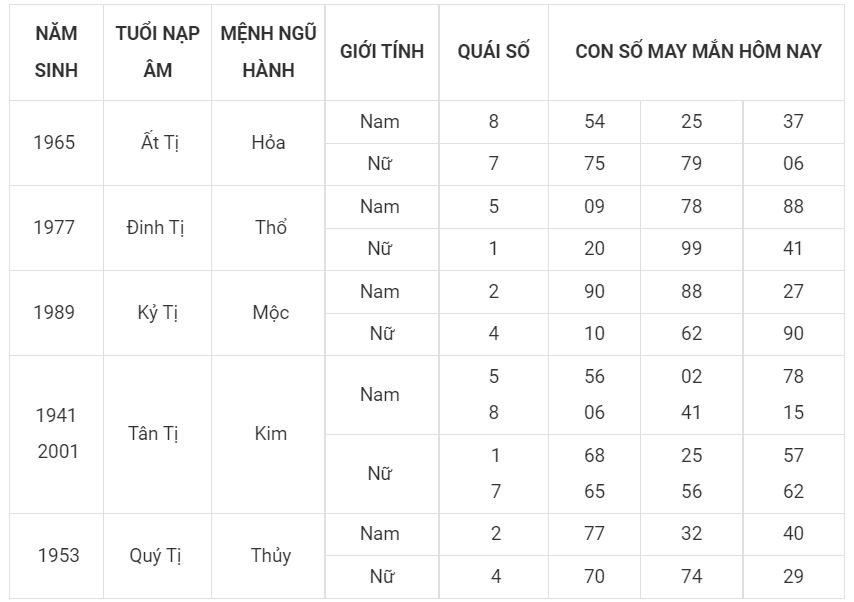Select the Tân Tị cell
Screen dimensions: 854x602
coord(157,434)
